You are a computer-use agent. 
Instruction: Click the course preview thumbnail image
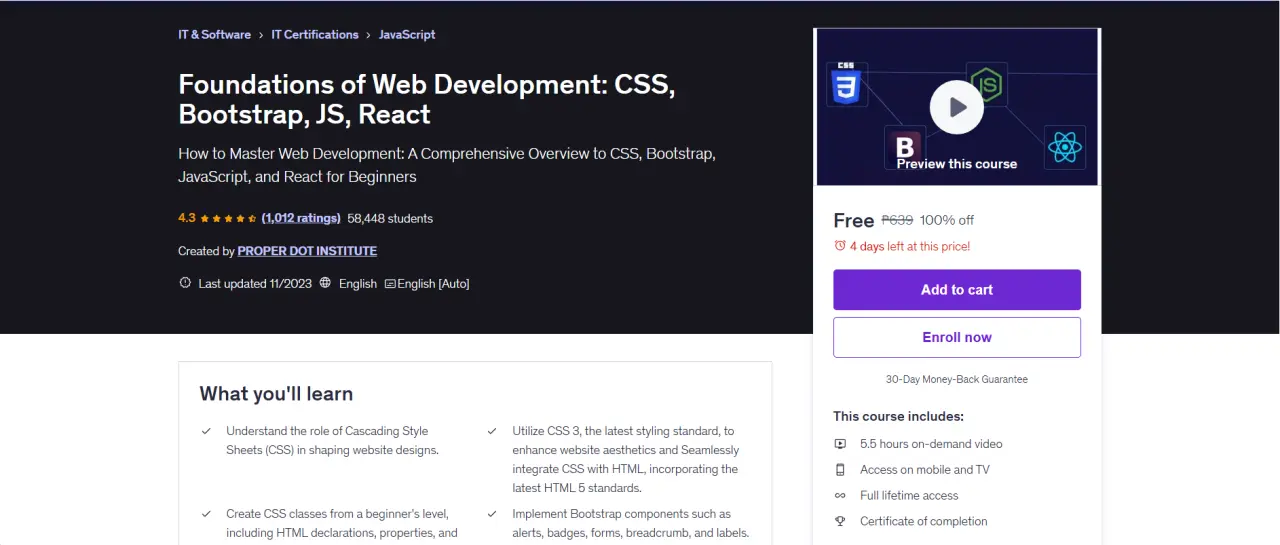point(957,107)
